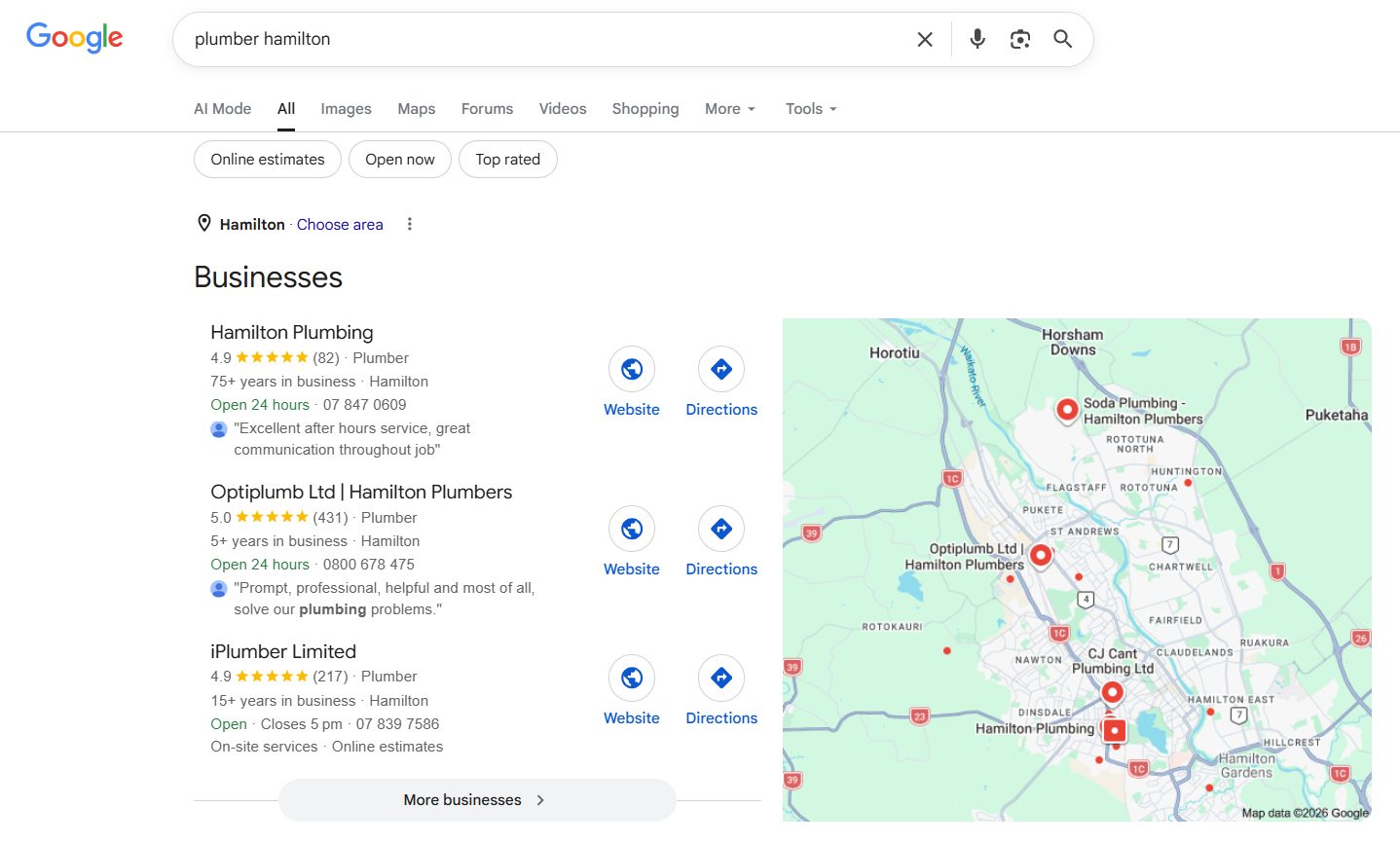The image size is (1400, 844).
Task: Switch to Videos tab
Action: [563, 109]
